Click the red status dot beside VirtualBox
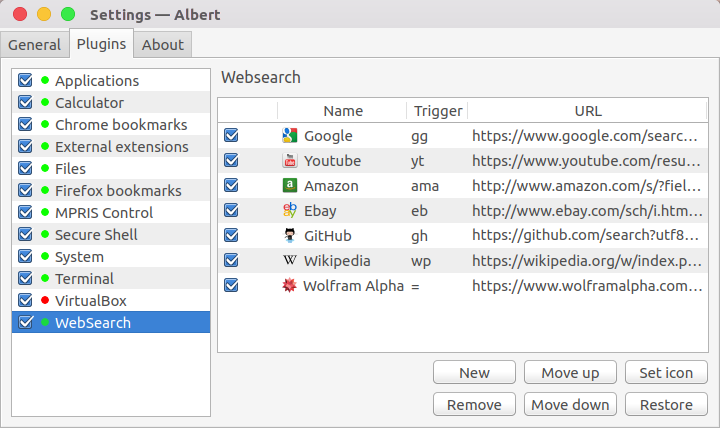This screenshot has height=428, width=720. pos(45,300)
